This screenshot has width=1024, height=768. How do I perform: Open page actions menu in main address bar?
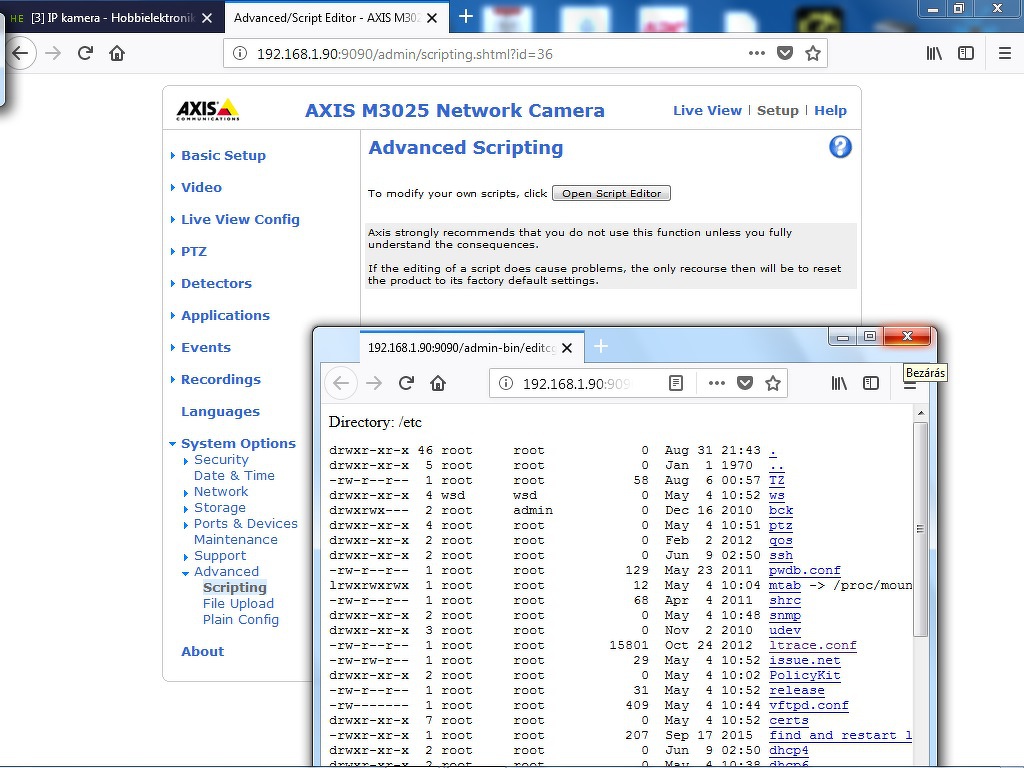[x=756, y=54]
